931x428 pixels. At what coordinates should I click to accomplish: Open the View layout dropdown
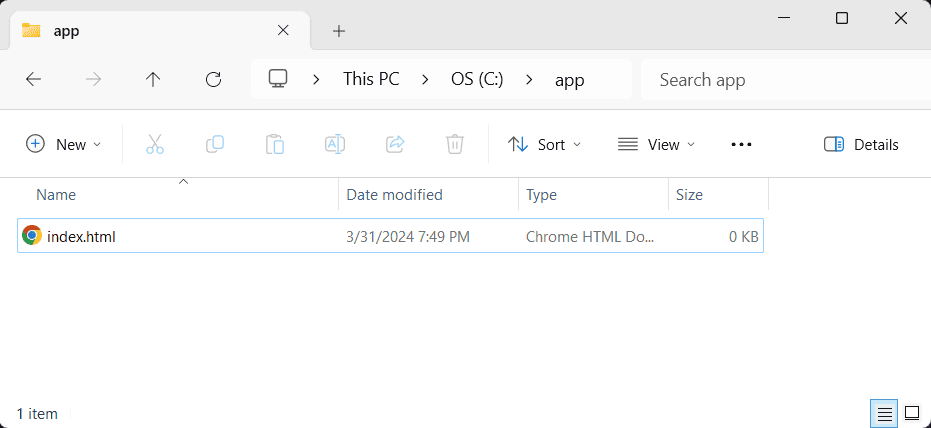[656, 144]
